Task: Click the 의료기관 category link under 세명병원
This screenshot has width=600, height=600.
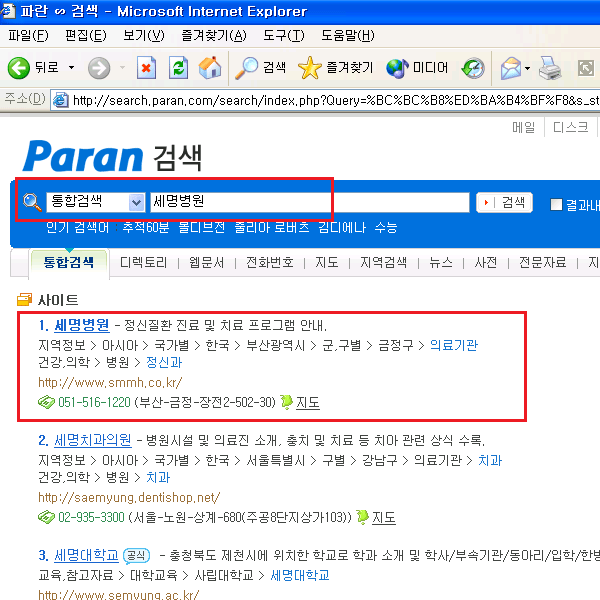Action: coord(454,345)
